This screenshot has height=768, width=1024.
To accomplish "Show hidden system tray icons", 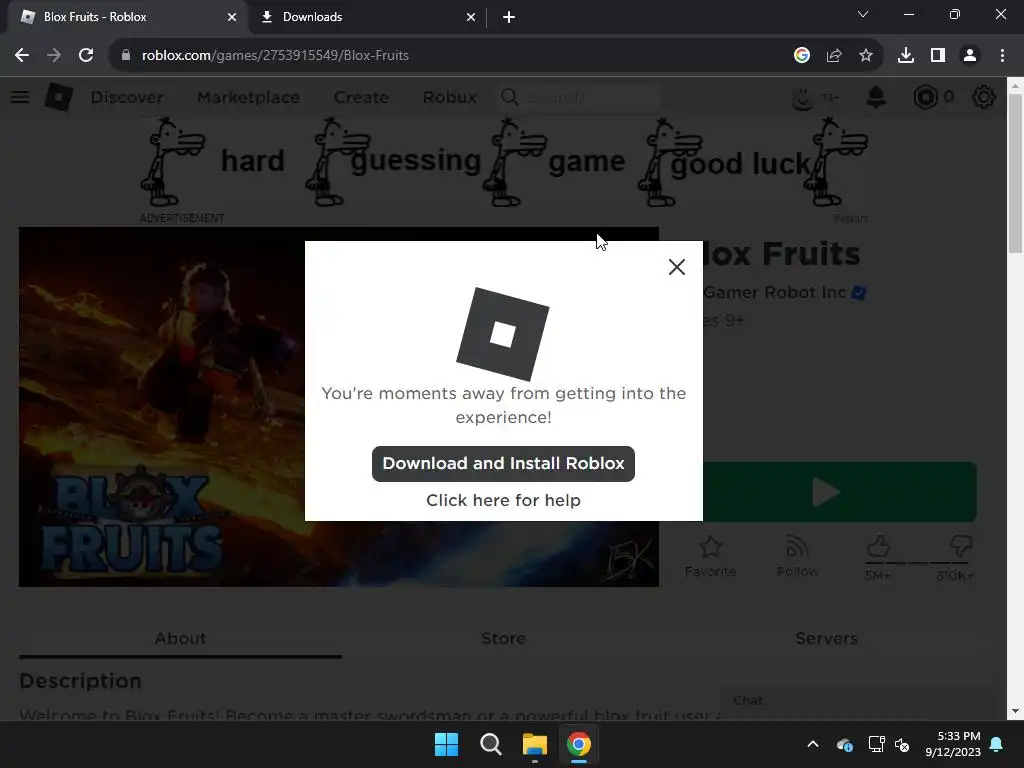I will tap(813, 744).
